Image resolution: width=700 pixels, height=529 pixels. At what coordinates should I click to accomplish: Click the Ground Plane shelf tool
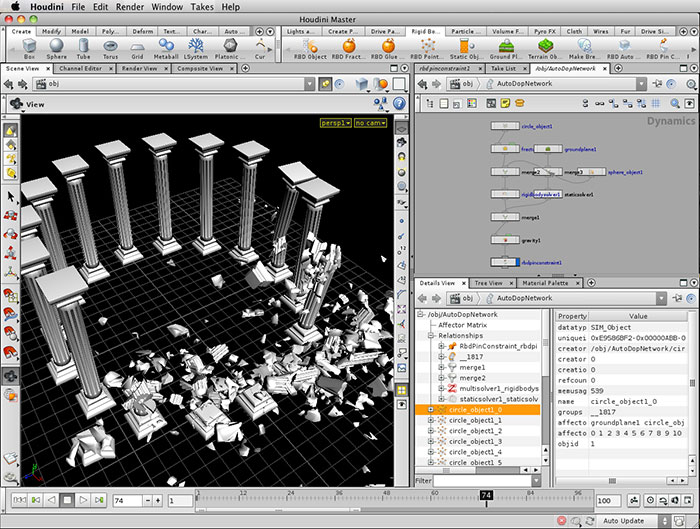(x=506, y=49)
